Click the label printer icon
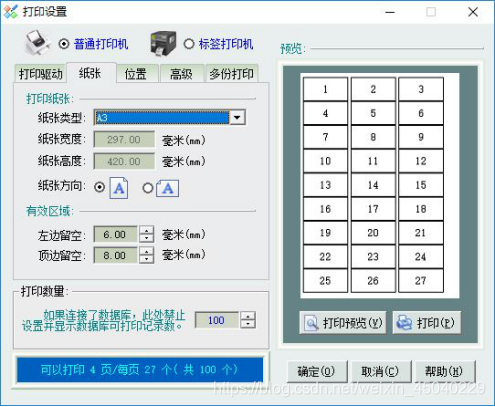Image resolution: width=495 pixels, height=407 pixels. [x=163, y=43]
